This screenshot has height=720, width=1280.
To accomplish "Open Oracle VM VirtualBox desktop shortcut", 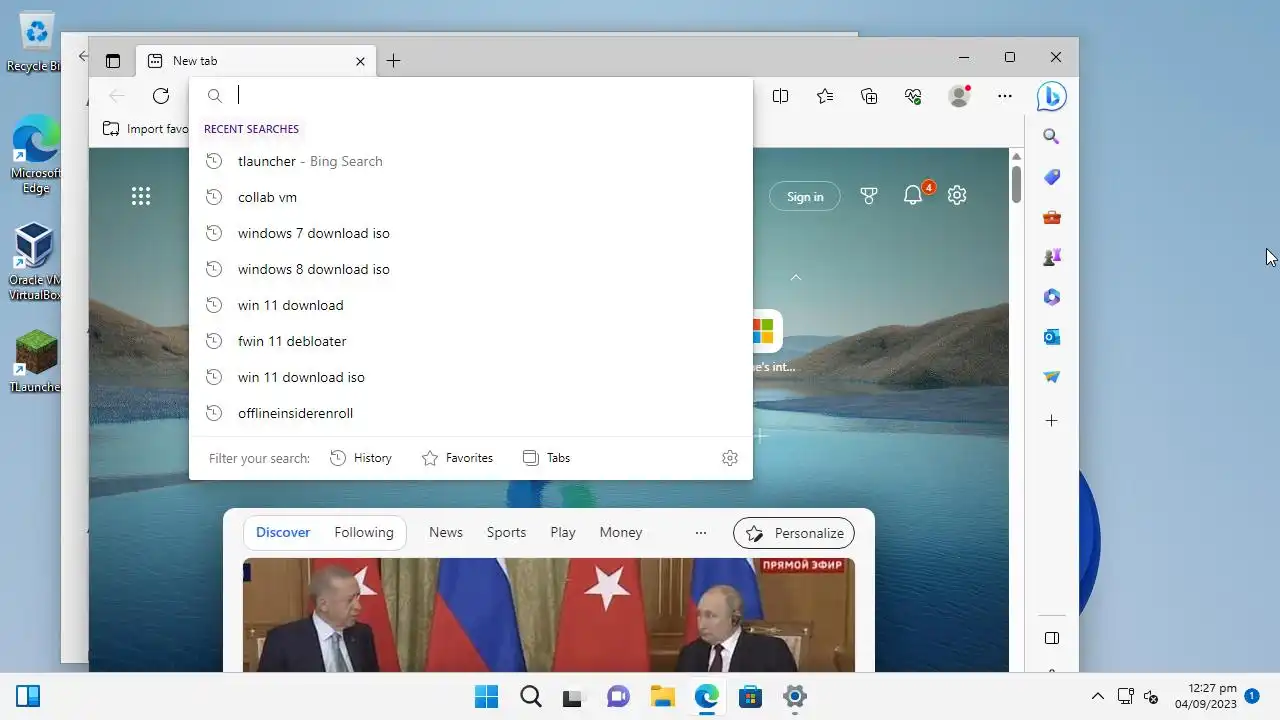I will [x=34, y=262].
